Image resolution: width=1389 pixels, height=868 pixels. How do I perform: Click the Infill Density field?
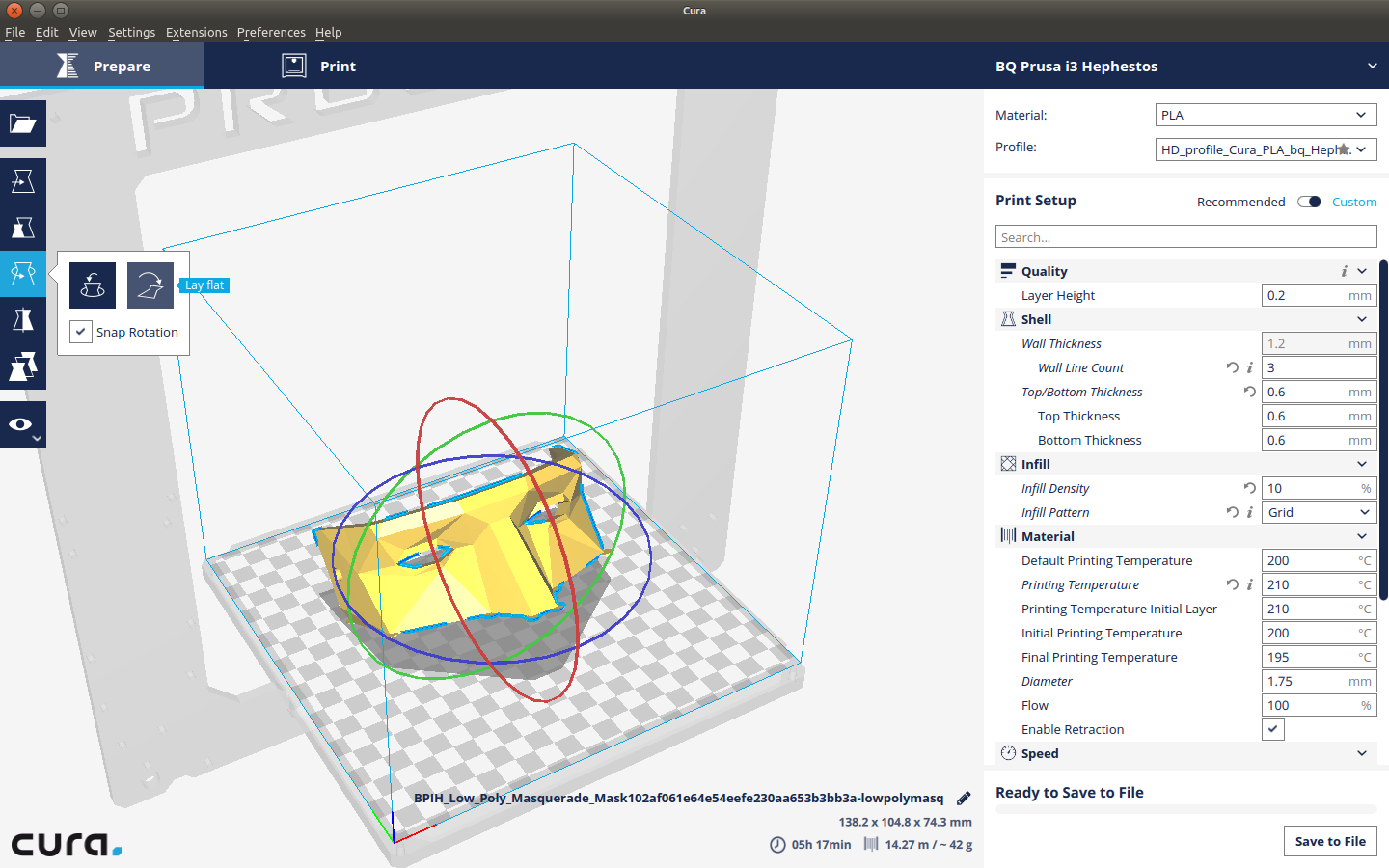pyautogui.click(x=1319, y=488)
